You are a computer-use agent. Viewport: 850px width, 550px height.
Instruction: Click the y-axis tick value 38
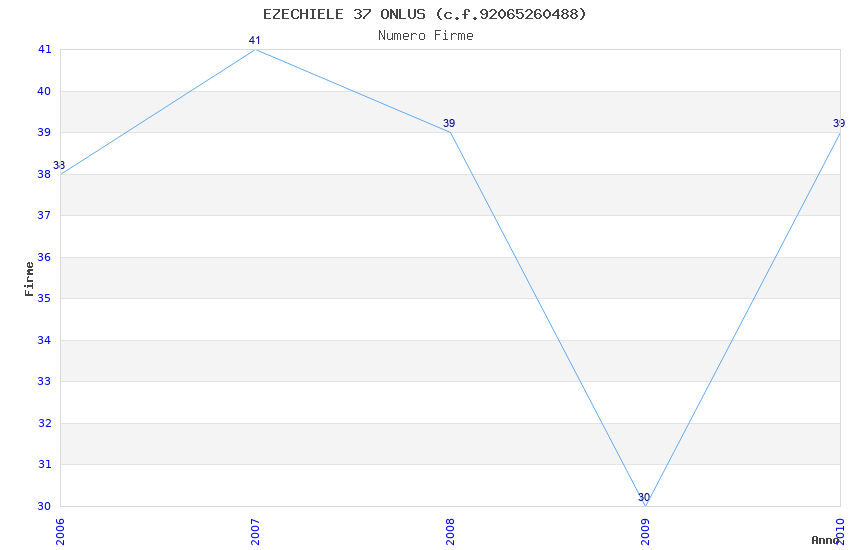coord(44,174)
